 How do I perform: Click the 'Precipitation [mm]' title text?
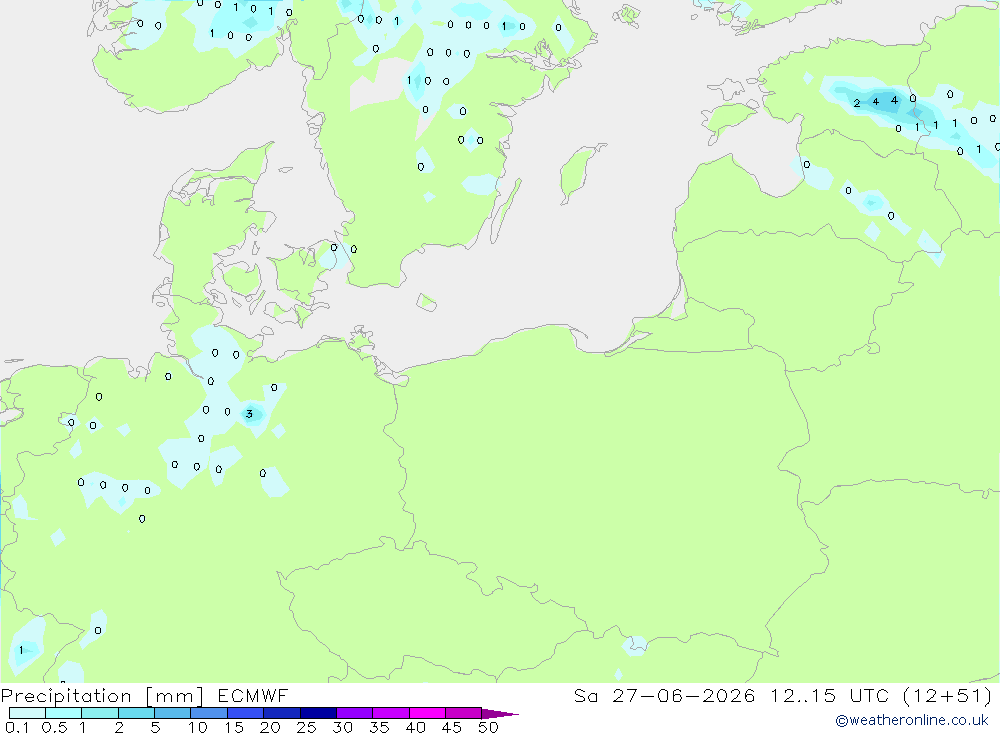tap(102, 696)
